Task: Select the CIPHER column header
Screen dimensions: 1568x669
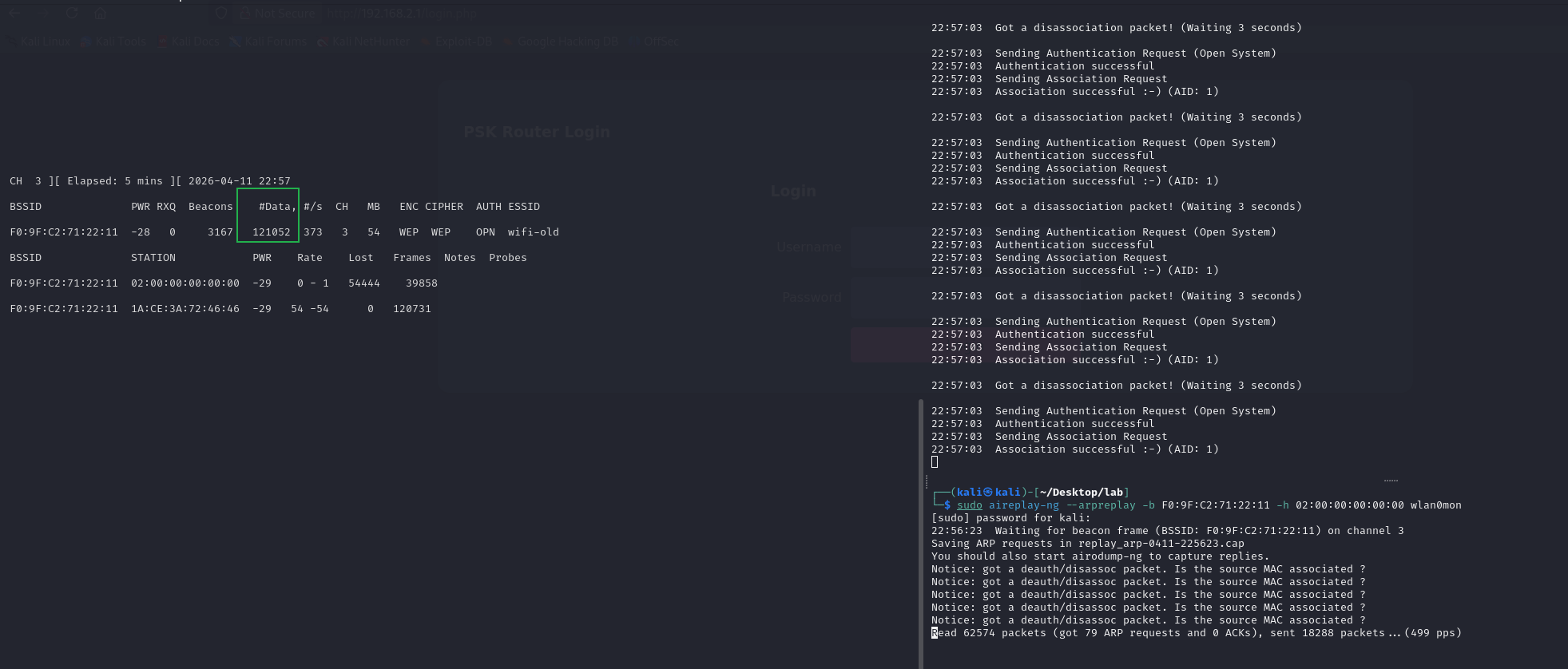Action: [x=444, y=207]
